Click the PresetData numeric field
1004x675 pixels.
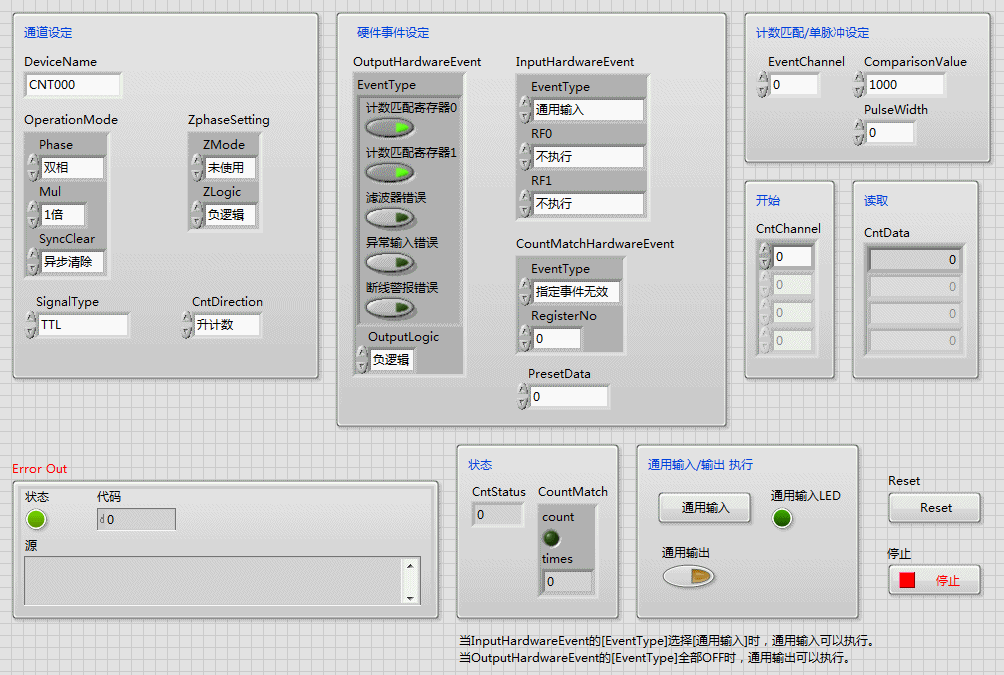568,397
